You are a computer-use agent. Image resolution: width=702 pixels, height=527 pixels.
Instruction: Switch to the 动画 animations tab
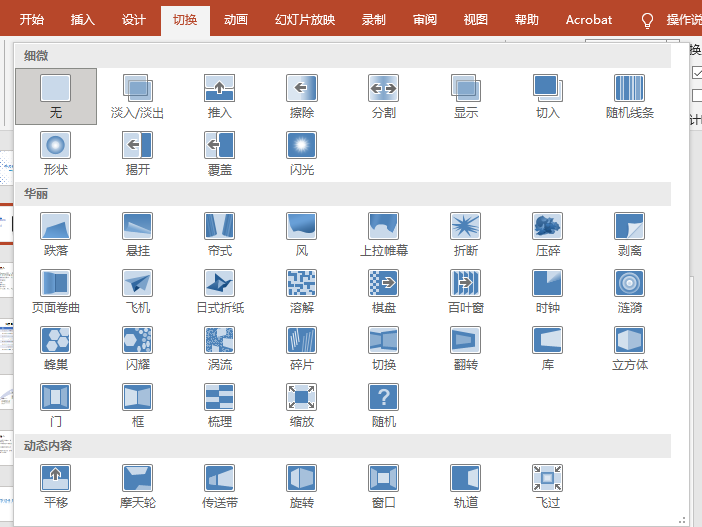click(x=236, y=20)
